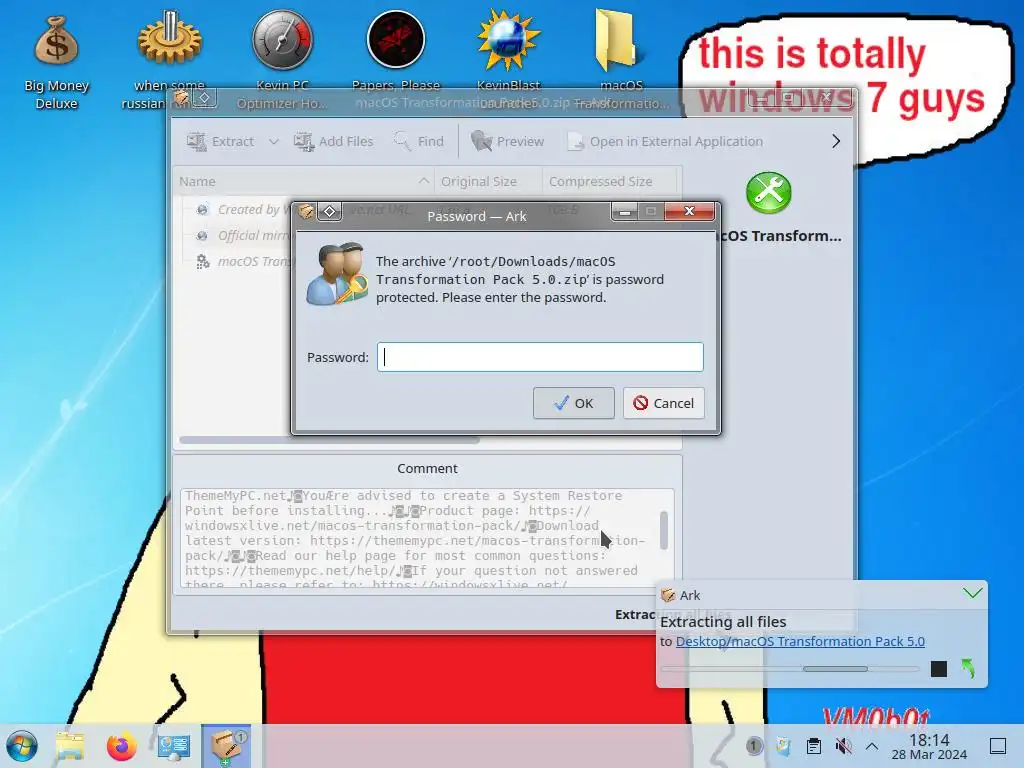Toggle the diamond pin button on Password dialog
Screen dimensions: 1024x768
[x=330, y=212]
